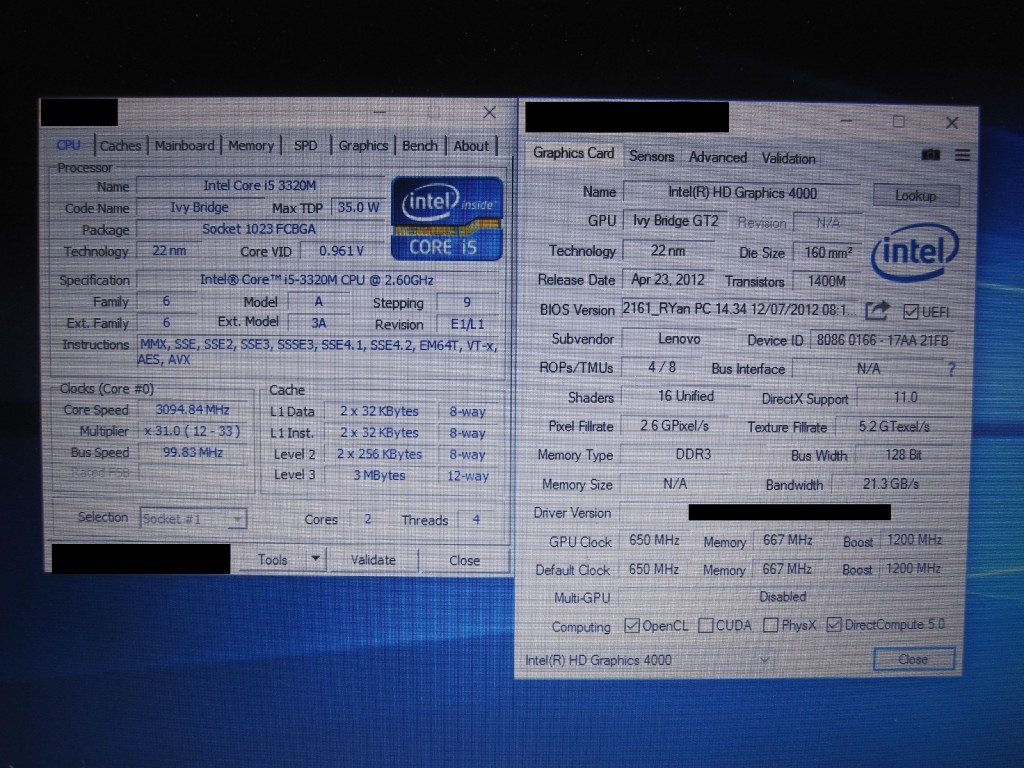Open the Socket #1 selection dropdown
The width and height of the screenshot is (1024, 768).
pyautogui.click(x=193, y=519)
